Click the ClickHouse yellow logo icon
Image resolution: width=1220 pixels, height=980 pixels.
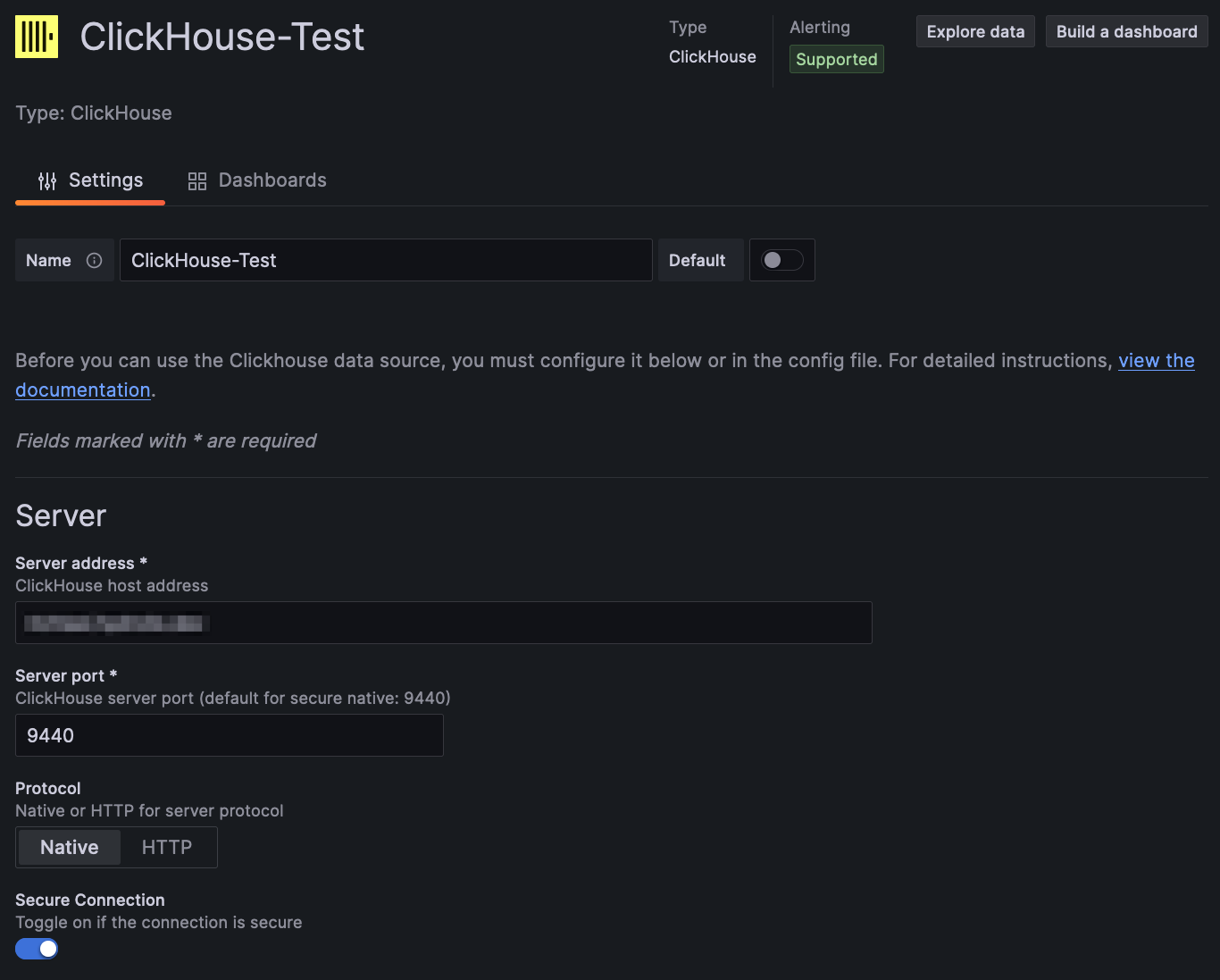(x=37, y=37)
